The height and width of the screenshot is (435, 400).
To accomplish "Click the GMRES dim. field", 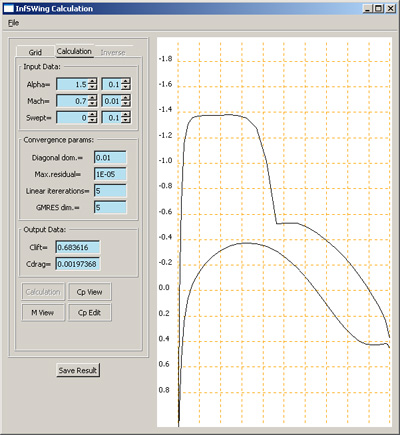I will [x=110, y=207].
